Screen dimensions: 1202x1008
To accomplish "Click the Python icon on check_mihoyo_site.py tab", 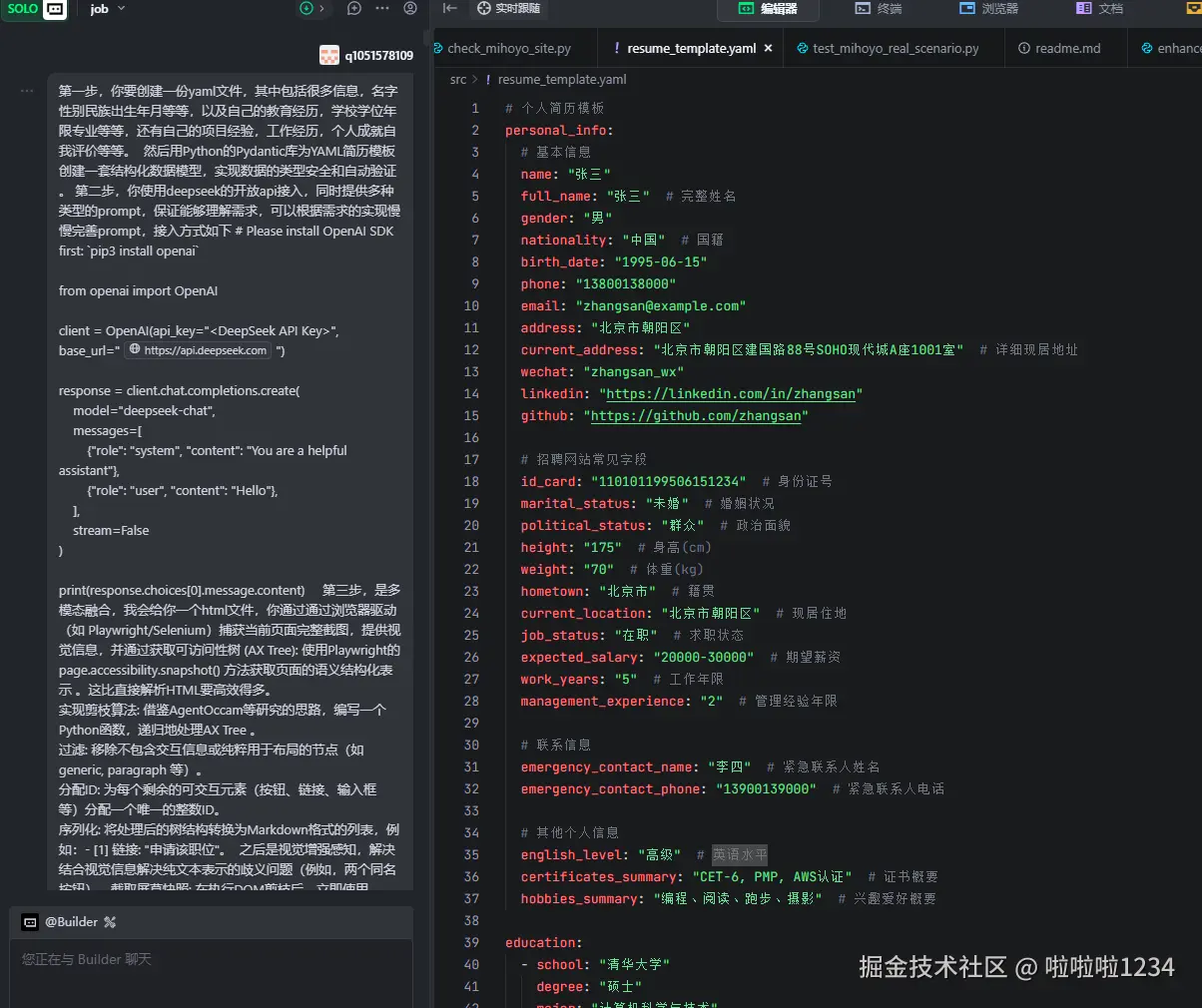I will click(437, 48).
